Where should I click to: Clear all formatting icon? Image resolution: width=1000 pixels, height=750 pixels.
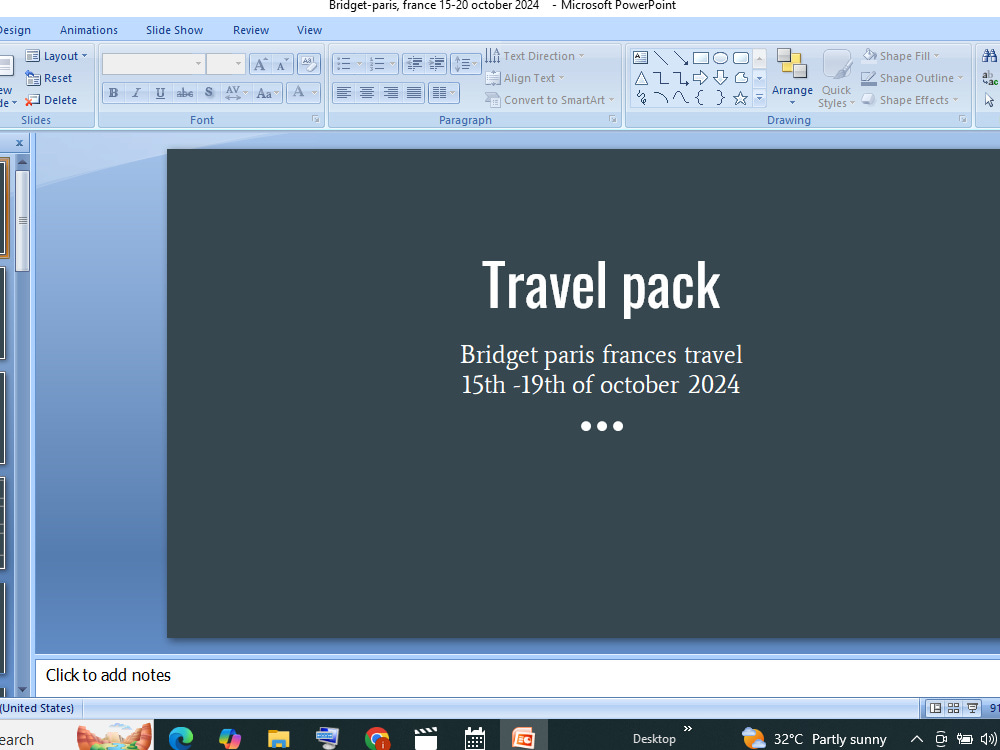[309, 64]
